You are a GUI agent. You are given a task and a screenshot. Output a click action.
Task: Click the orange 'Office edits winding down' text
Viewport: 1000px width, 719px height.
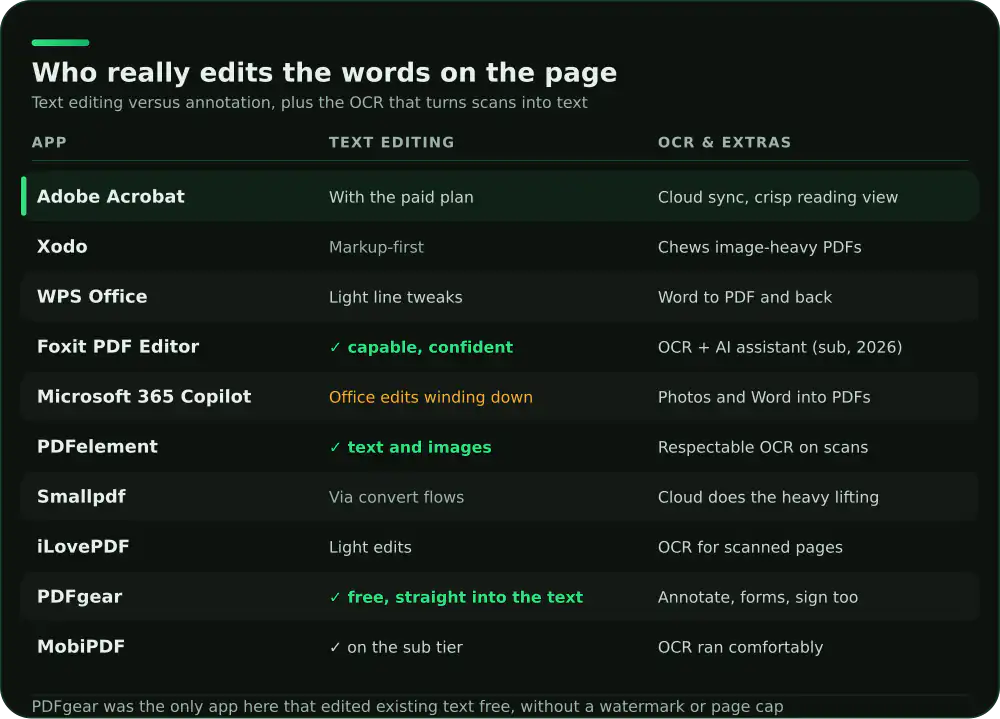point(430,397)
